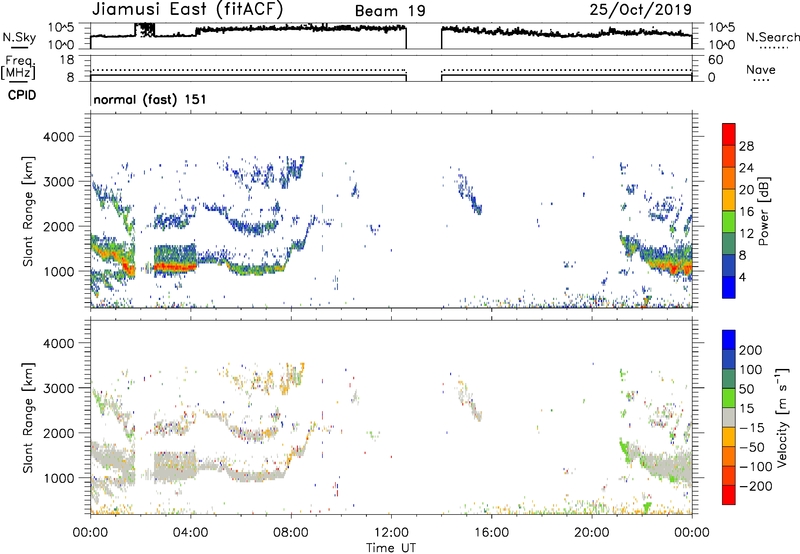This screenshot has height=554, width=800.
Task: Click power colorbar value 28
Action: 746,146
